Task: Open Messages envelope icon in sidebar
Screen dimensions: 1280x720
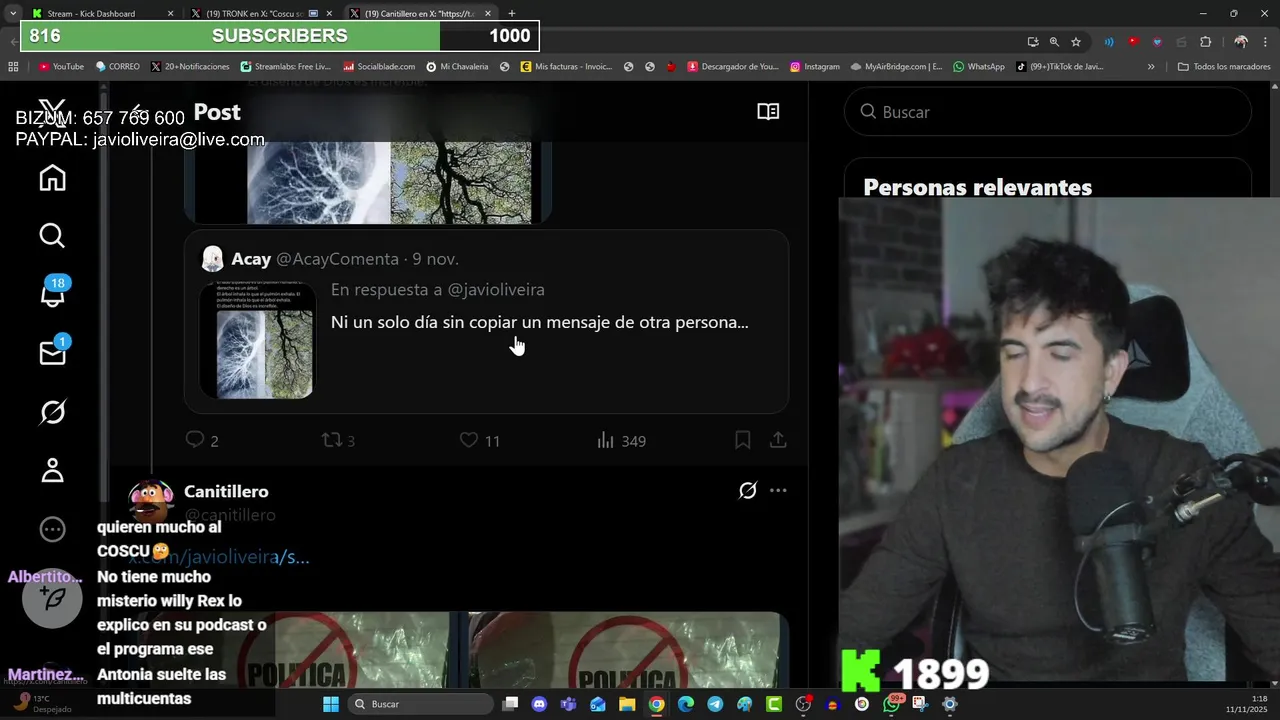Action: pyautogui.click(x=52, y=352)
